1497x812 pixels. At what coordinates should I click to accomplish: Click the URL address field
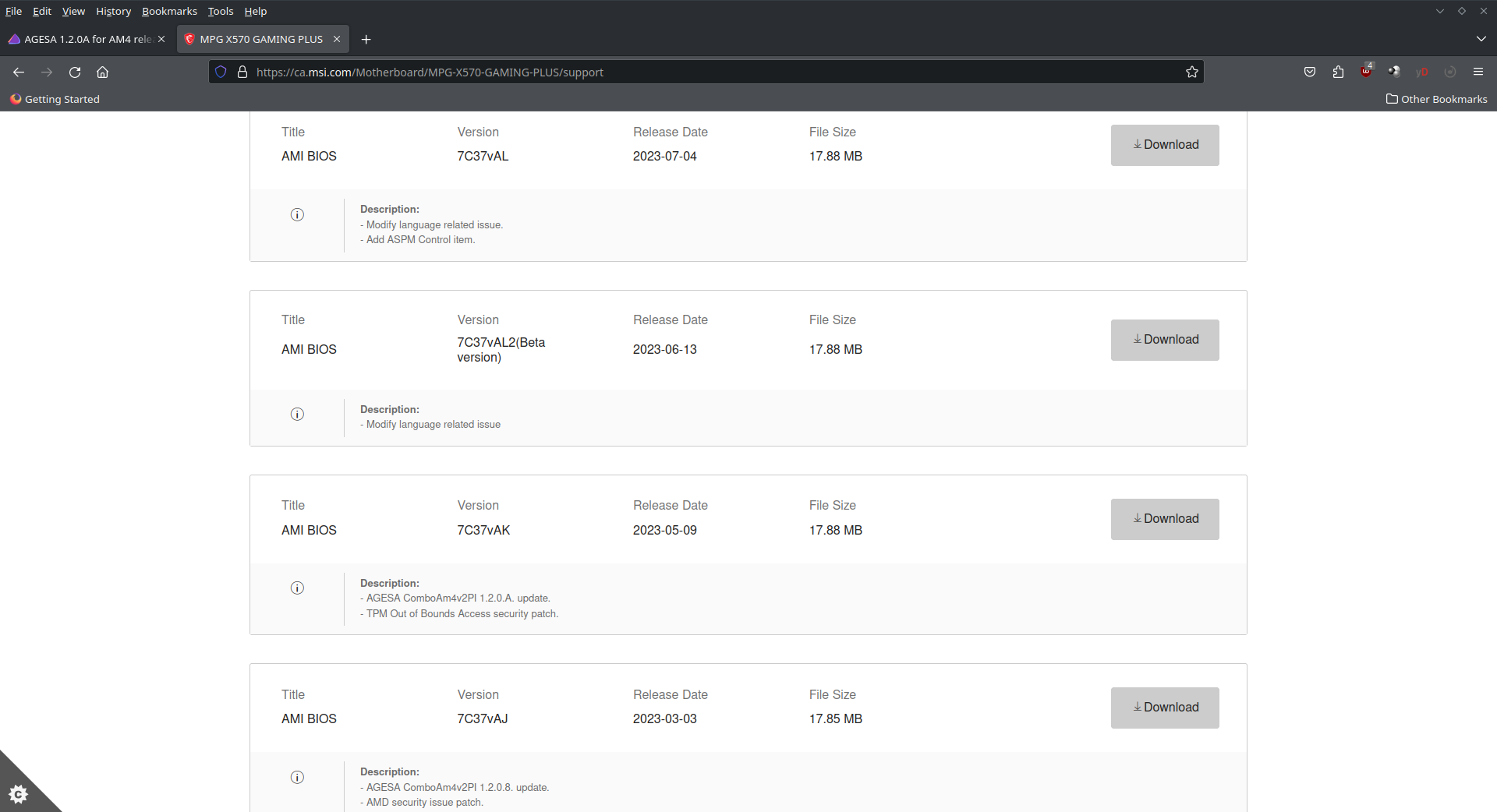click(x=706, y=72)
